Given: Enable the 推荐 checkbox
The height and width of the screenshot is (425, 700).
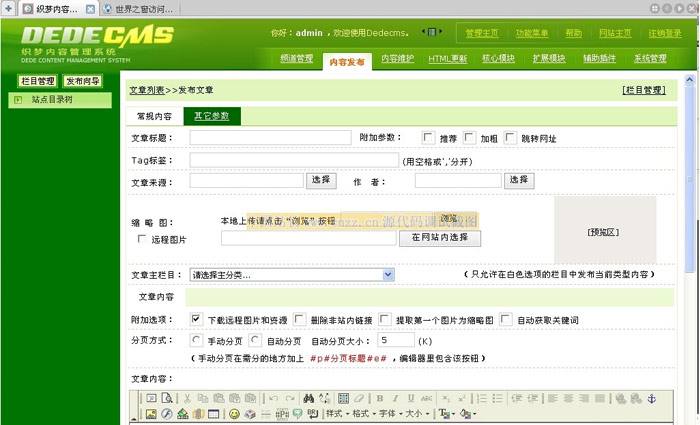Looking at the screenshot, I should coord(428,137).
